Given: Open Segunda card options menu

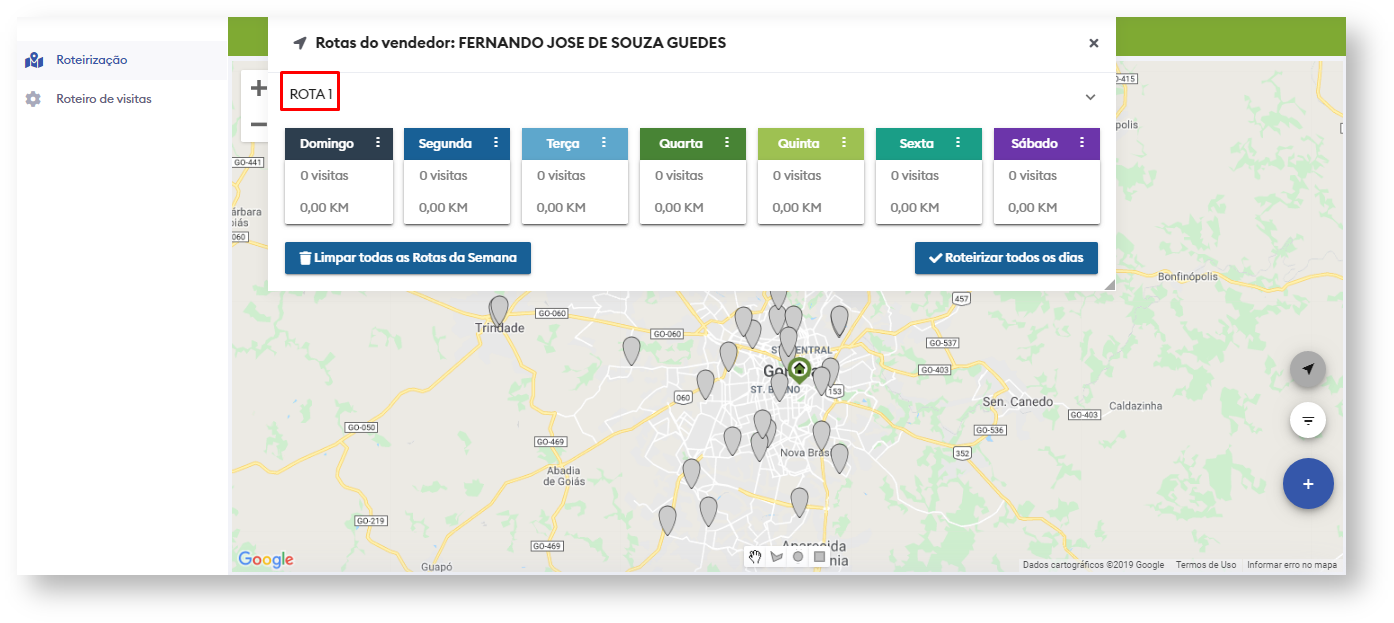Looking at the screenshot, I should (x=496, y=143).
